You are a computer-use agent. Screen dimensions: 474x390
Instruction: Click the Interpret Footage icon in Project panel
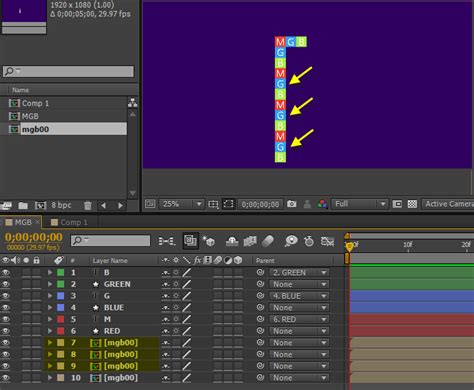point(6,205)
